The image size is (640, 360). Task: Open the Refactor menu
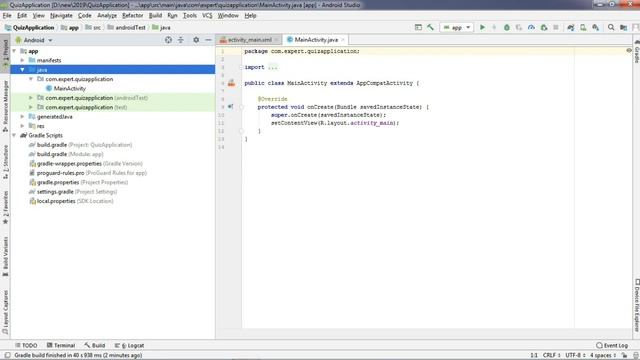(x=133, y=16)
